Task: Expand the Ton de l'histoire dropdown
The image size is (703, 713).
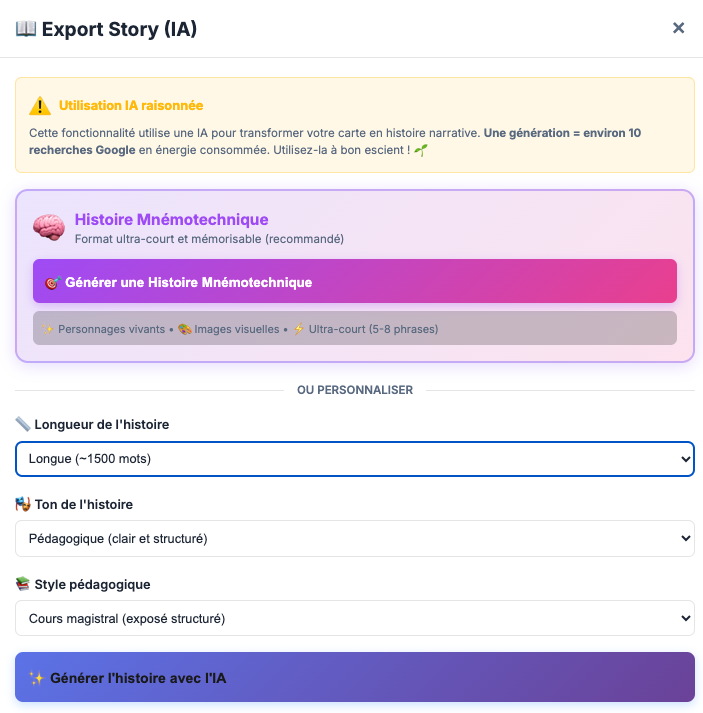Action: point(354,539)
